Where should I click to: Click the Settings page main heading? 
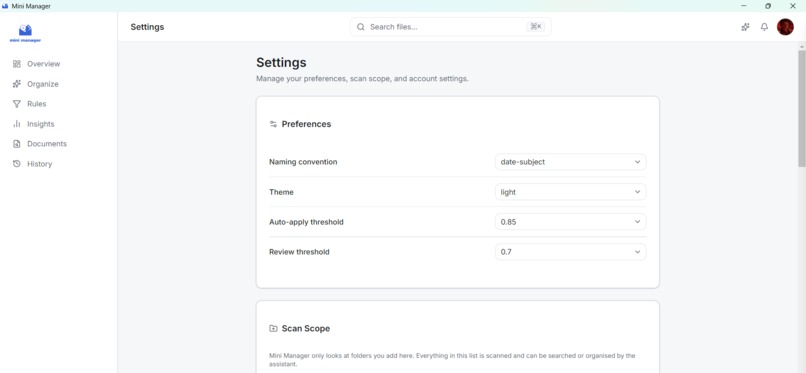point(281,63)
